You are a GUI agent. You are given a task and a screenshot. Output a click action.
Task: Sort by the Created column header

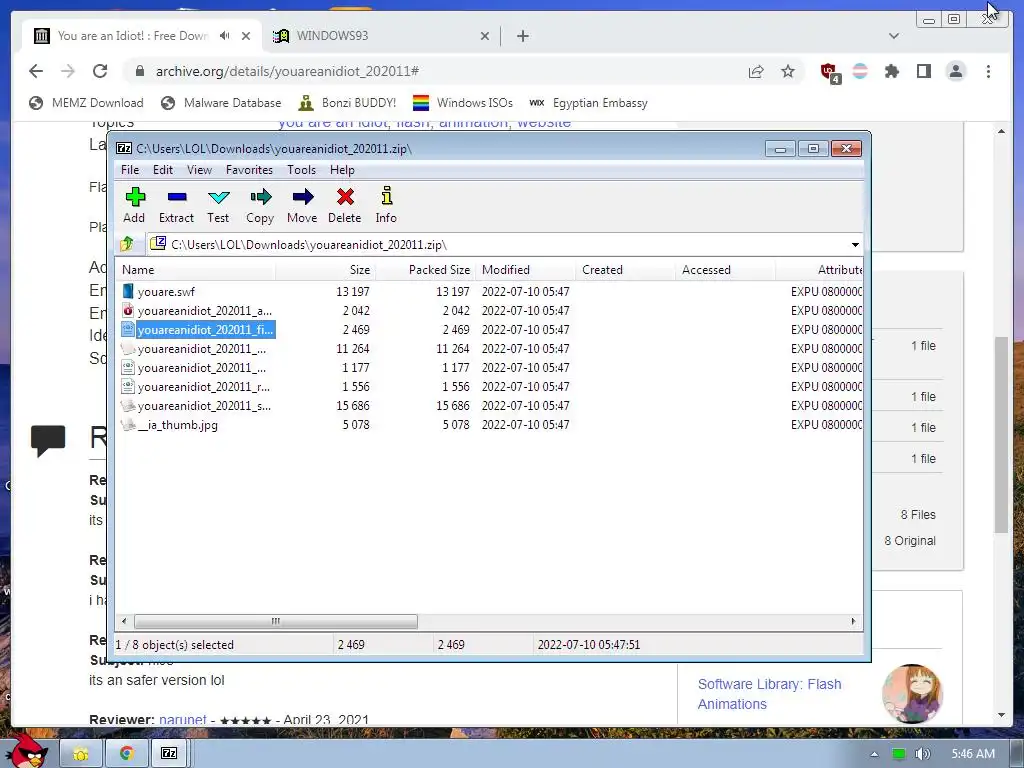[626, 270]
